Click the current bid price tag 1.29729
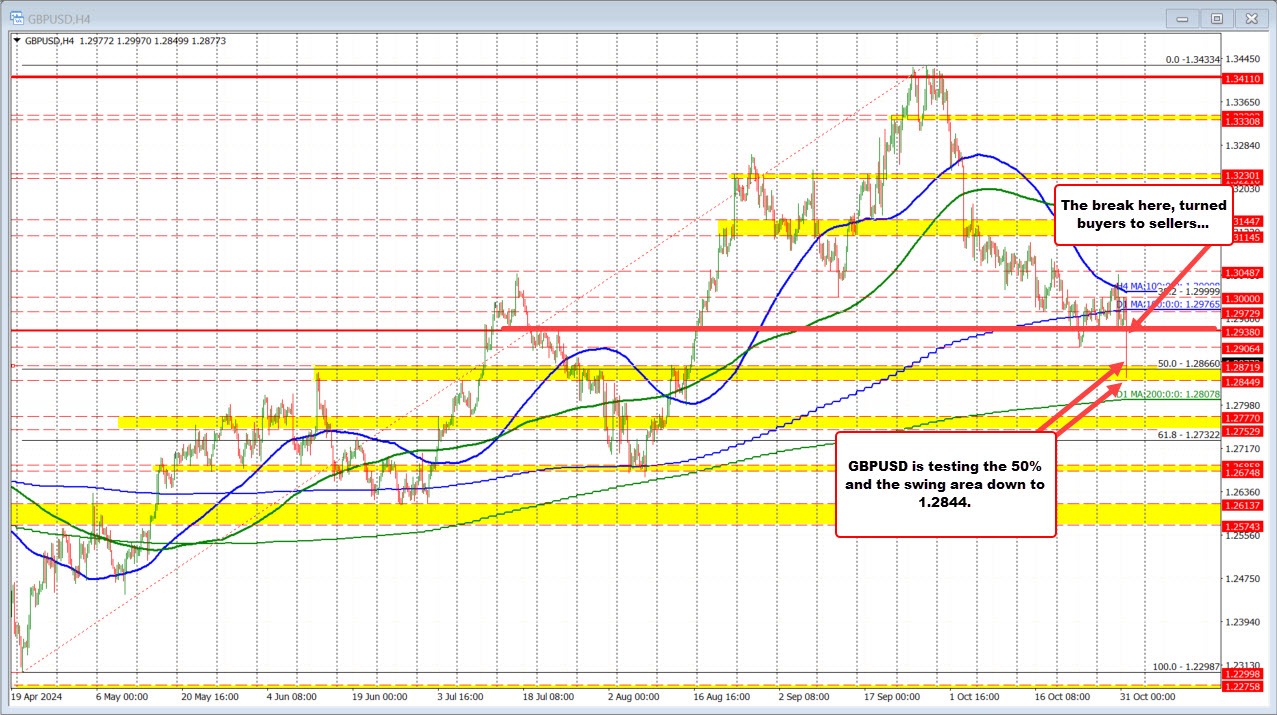This screenshot has width=1277, height=715. click(x=1246, y=314)
